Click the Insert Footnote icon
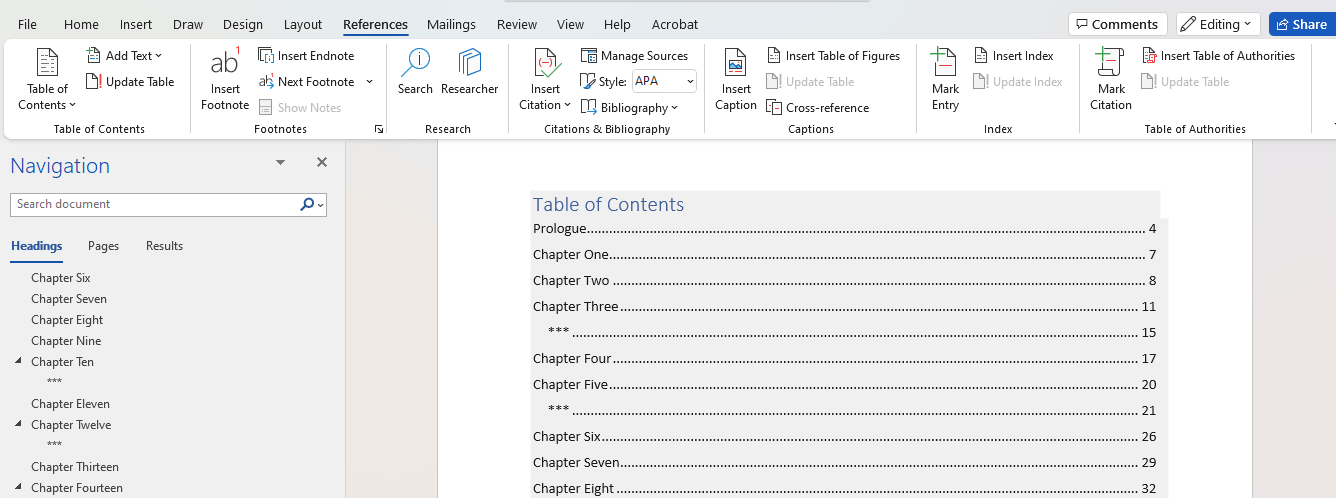The height and width of the screenshot is (498, 1336). click(x=225, y=65)
